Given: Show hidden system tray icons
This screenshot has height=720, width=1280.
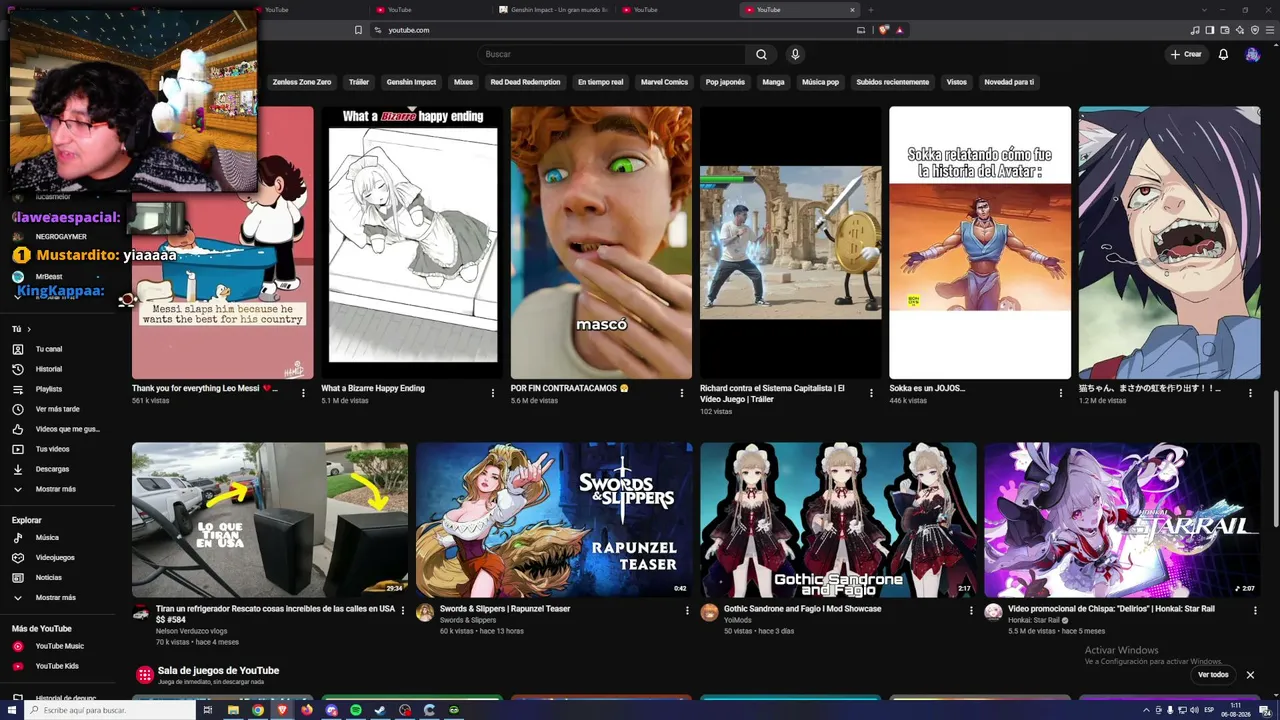Looking at the screenshot, I should (1146, 710).
